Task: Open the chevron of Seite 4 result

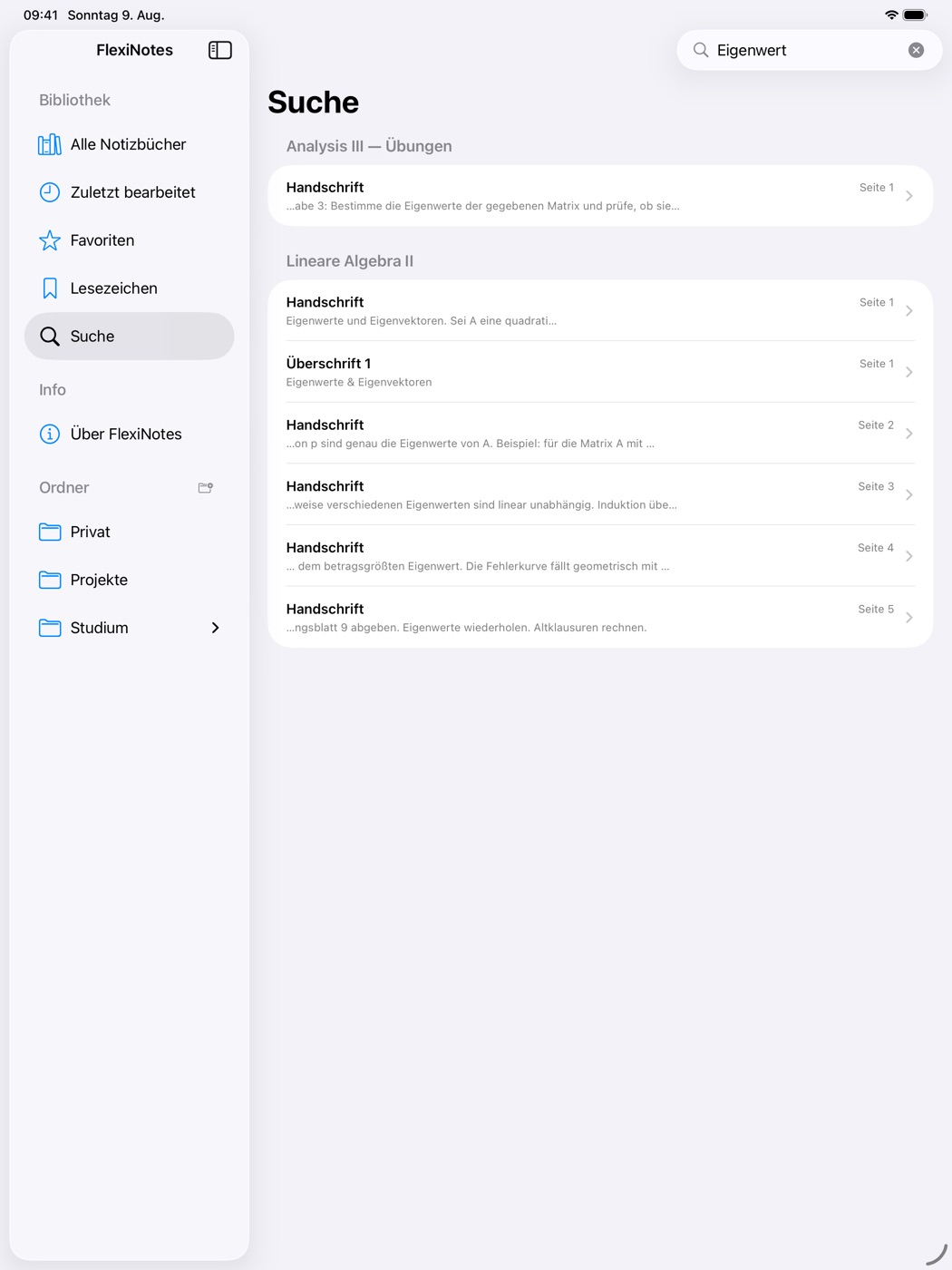Action: point(909,556)
